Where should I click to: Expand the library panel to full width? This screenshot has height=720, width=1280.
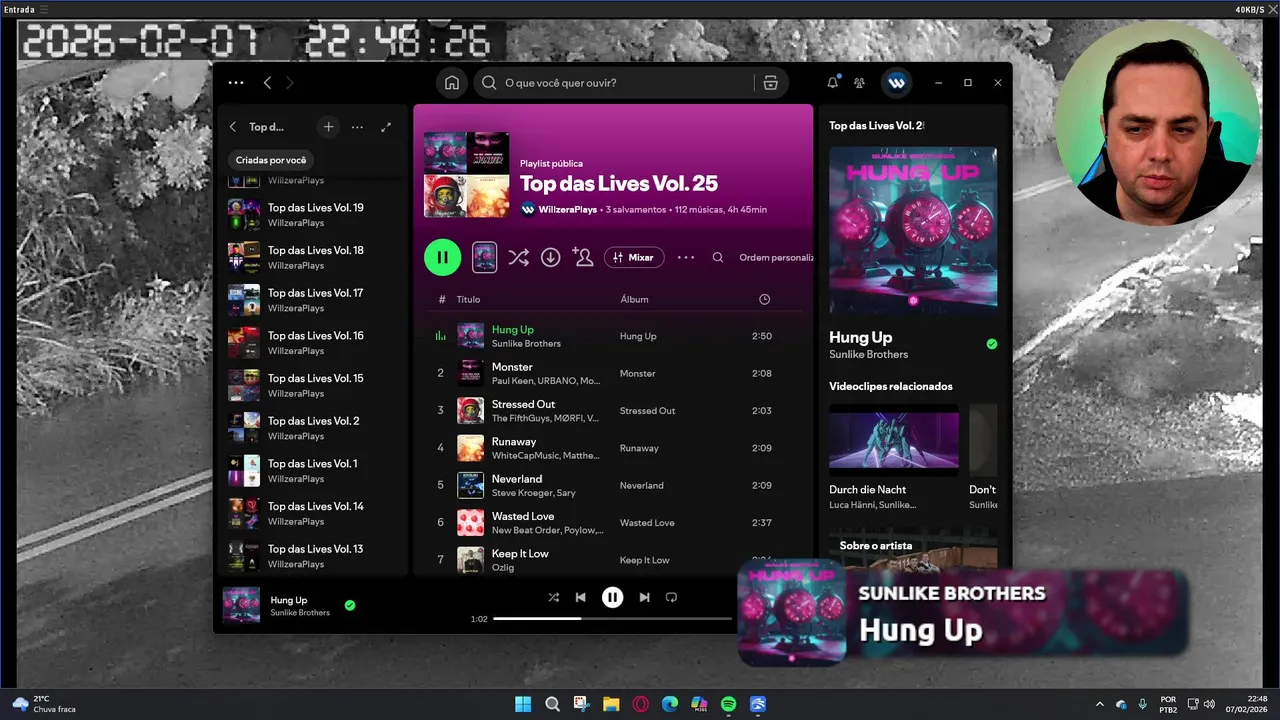pos(386,127)
